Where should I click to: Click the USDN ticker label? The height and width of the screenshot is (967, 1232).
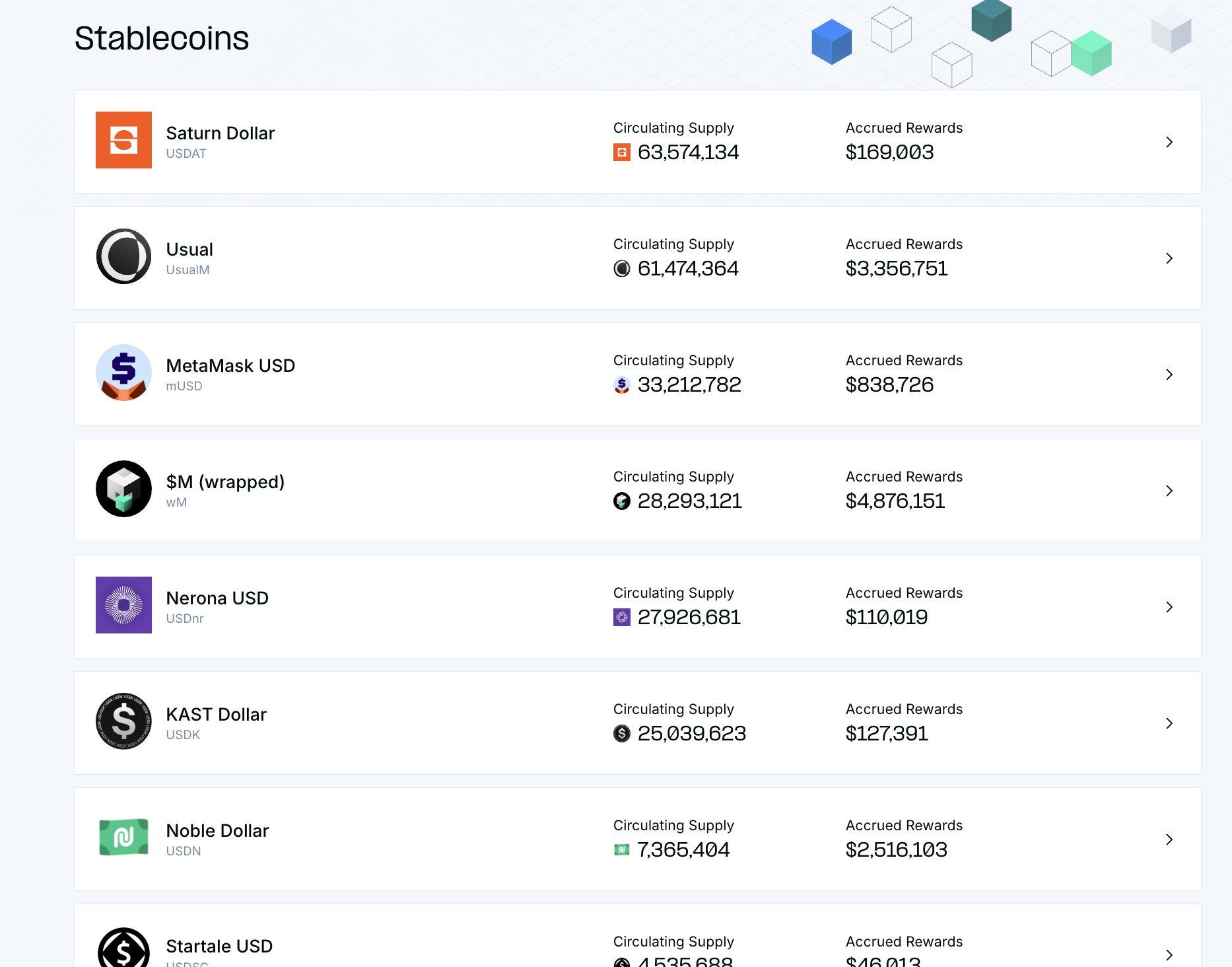[x=184, y=851]
